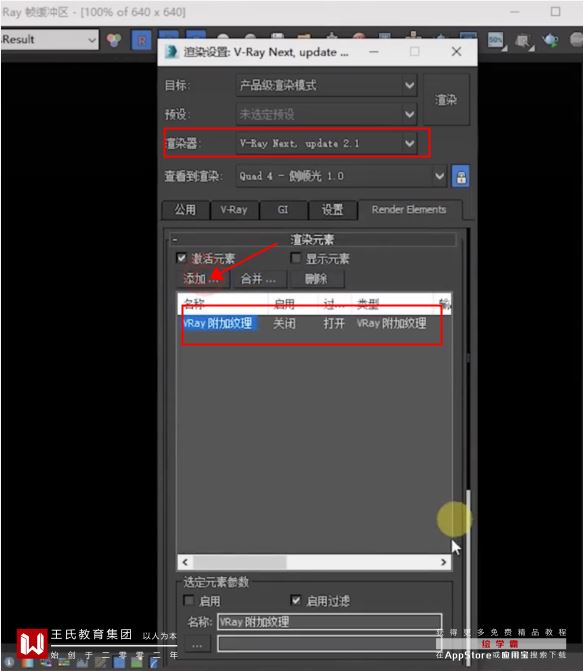Toggle the red channel R button

142,41
